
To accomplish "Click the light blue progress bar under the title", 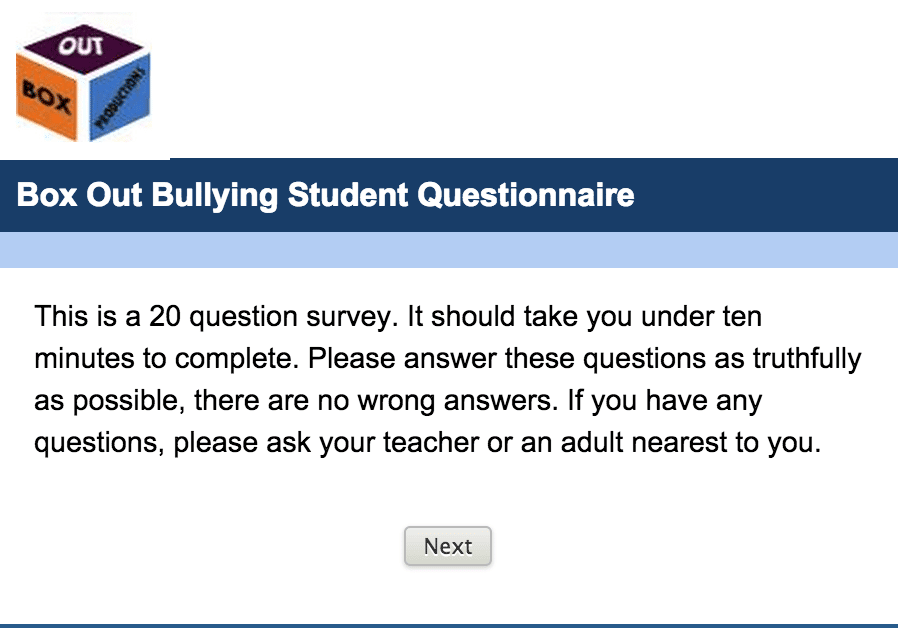I will [449, 250].
